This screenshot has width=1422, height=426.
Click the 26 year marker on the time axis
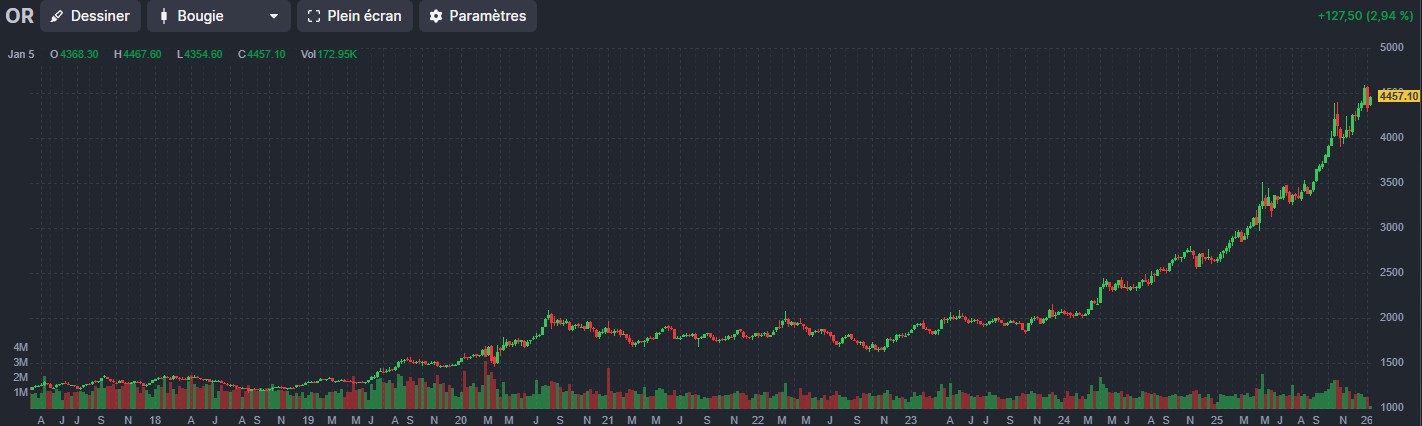[x=1365, y=420]
